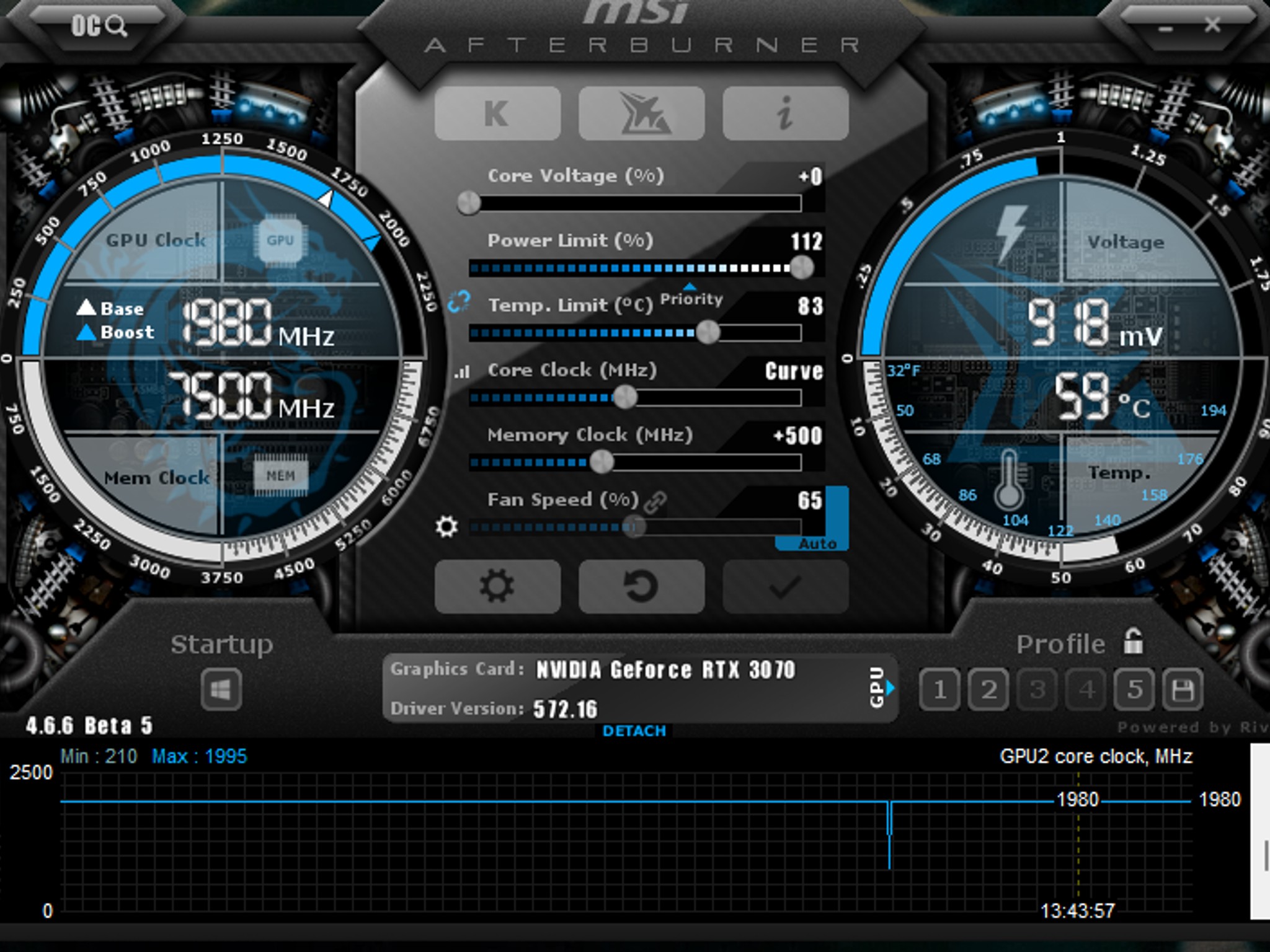
Task: Click the Temp. Limit slider knob
Action: (708, 333)
